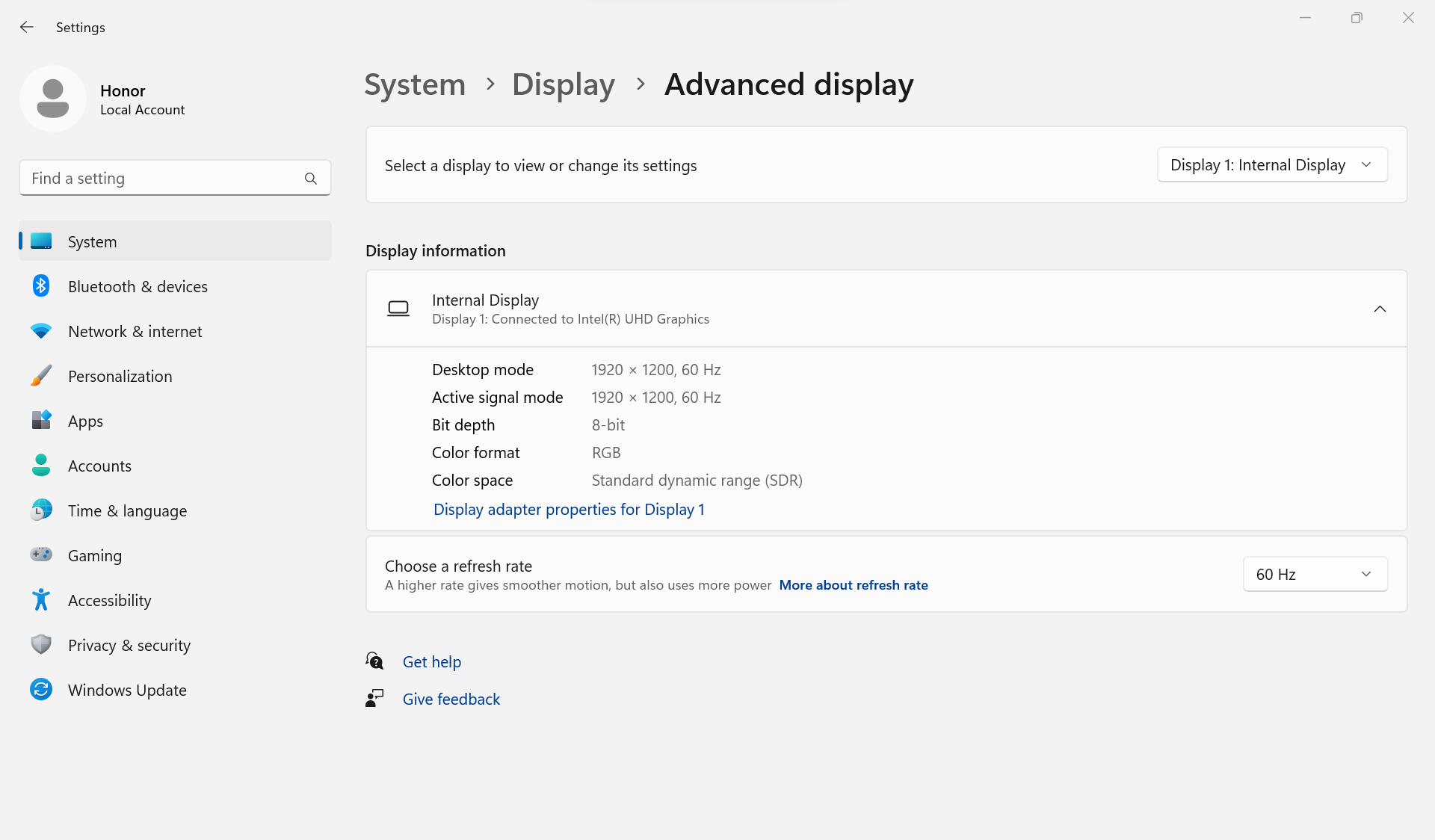
Task: Click the Find a setting search box
Action: click(x=175, y=178)
